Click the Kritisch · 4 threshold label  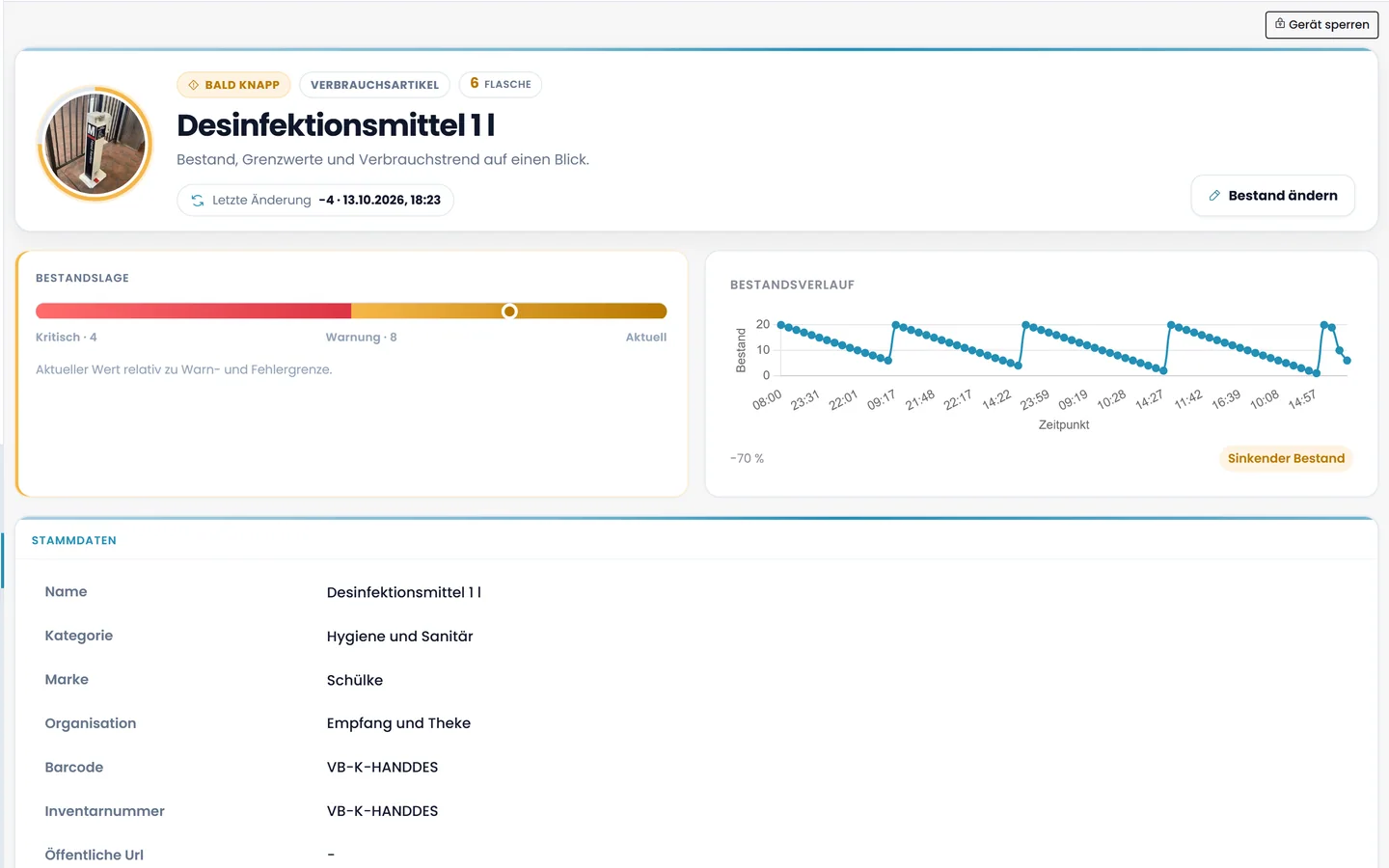pyautogui.click(x=67, y=338)
